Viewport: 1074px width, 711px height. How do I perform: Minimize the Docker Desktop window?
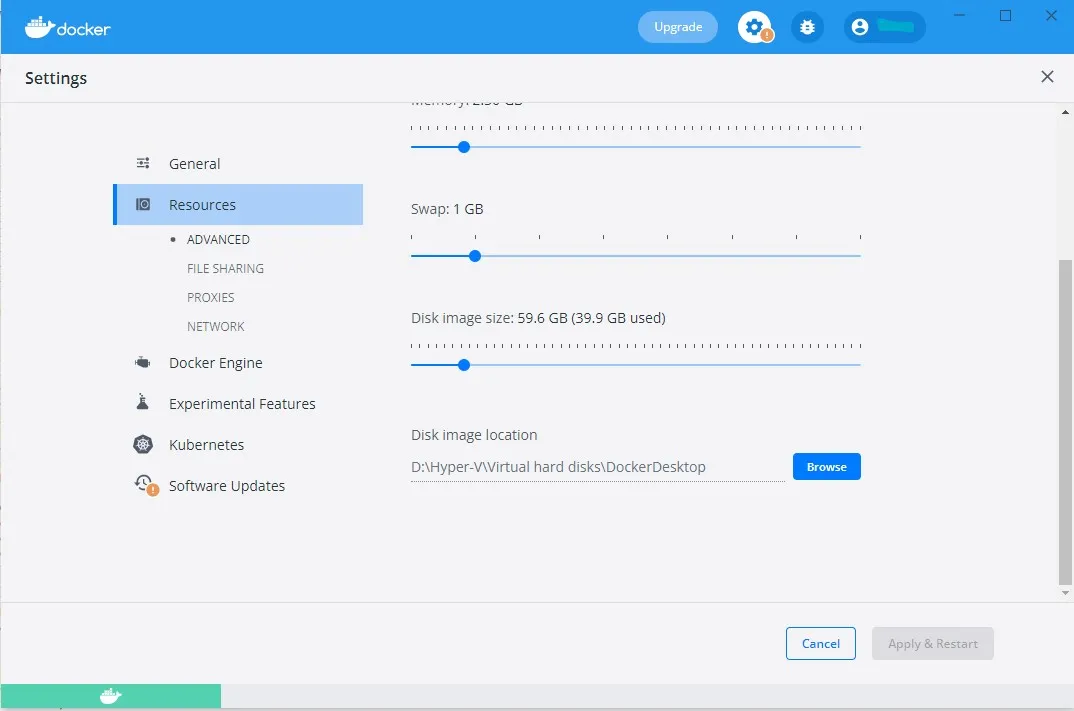point(960,15)
